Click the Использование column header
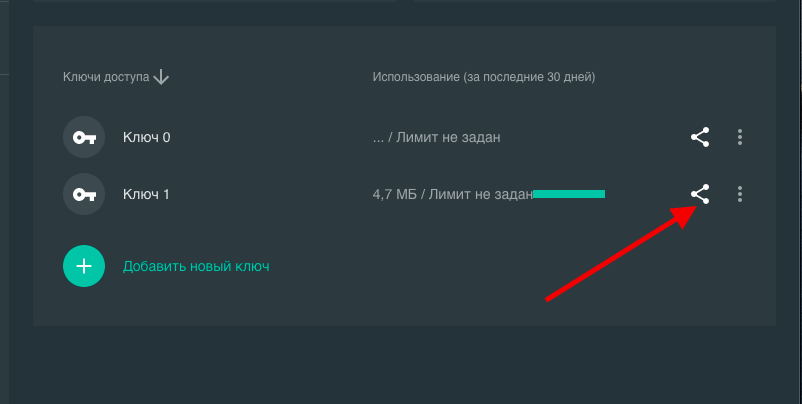 click(x=483, y=77)
